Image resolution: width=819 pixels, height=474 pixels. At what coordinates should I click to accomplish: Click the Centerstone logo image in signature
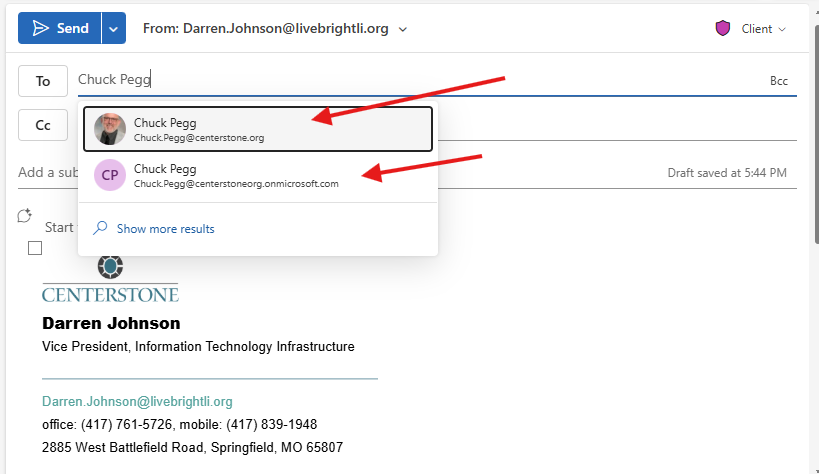(x=110, y=280)
